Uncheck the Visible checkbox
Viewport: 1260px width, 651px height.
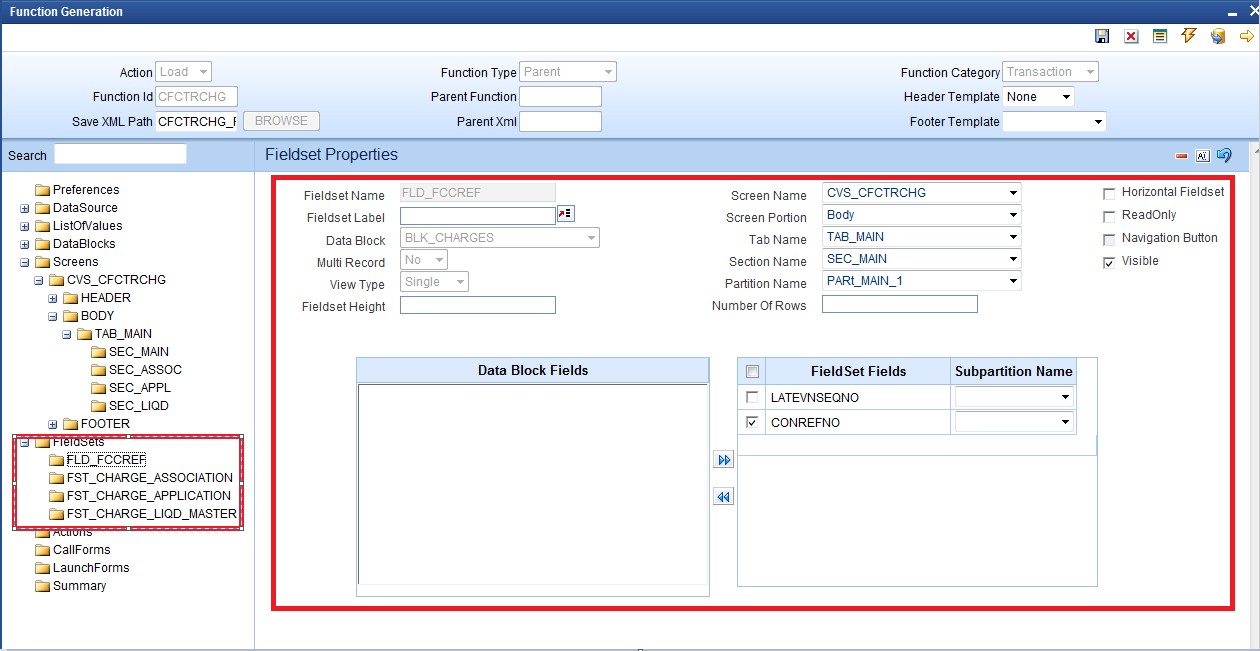[x=1109, y=262]
